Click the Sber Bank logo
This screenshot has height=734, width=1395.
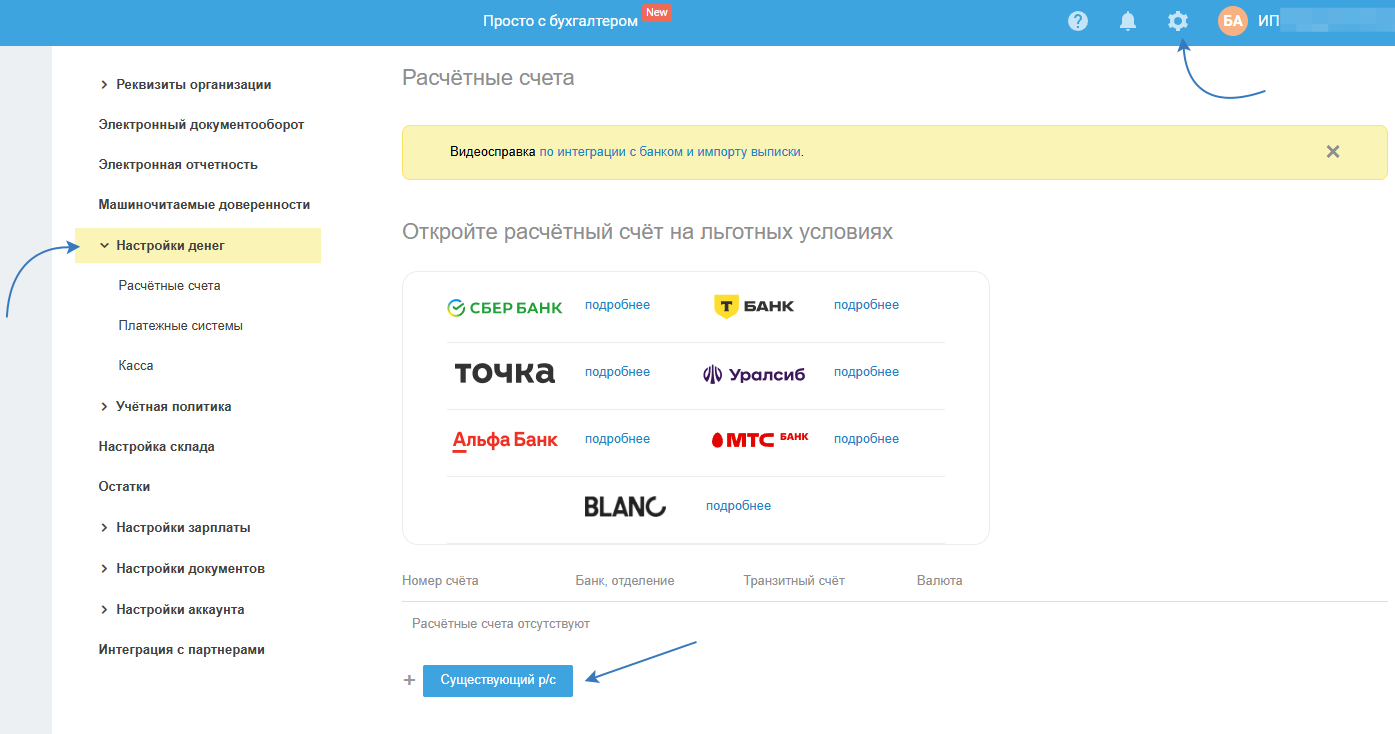504,307
